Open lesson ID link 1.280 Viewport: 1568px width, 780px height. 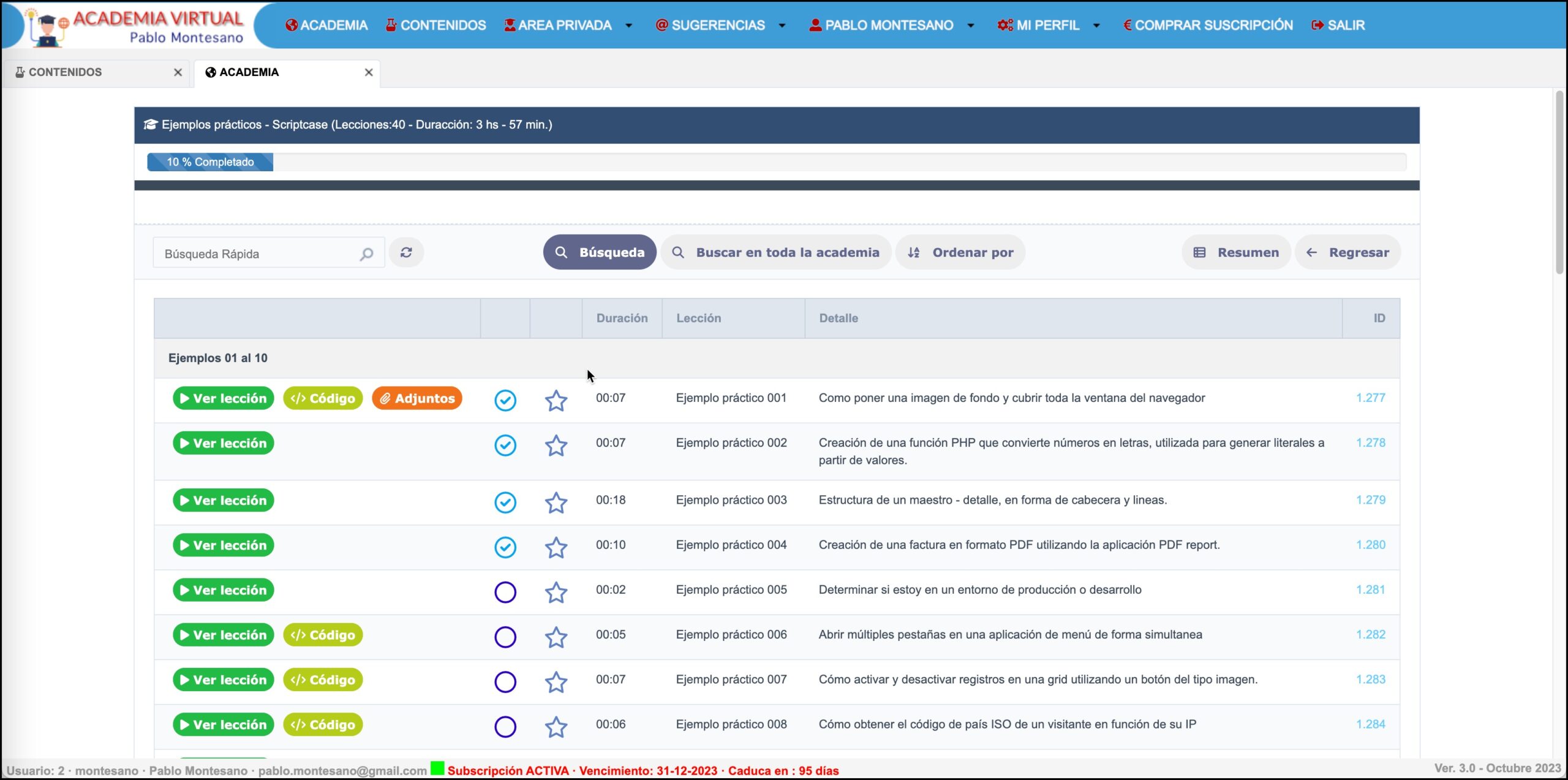tap(1370, 545)
